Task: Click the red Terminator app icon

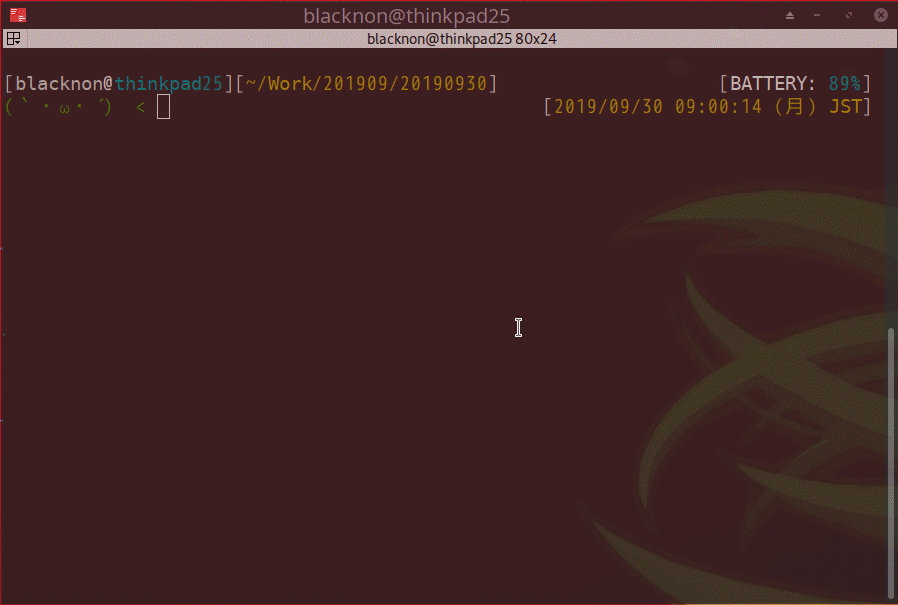Action: coord(18,15)
